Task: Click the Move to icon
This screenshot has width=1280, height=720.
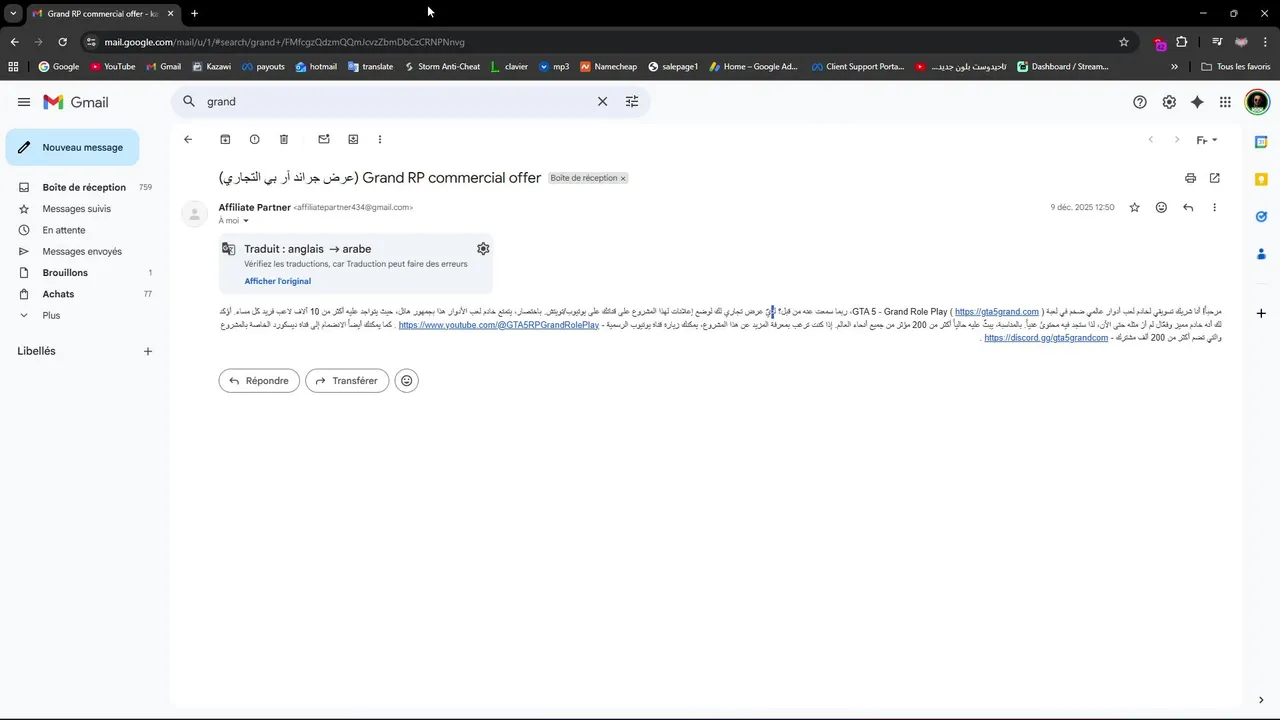Action: [353, 139]
